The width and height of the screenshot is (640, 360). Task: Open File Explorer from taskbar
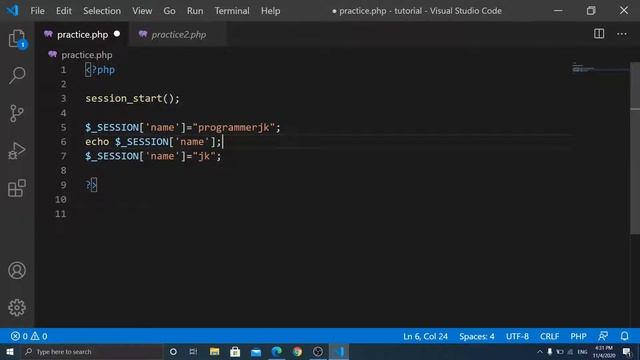point(214,351)
